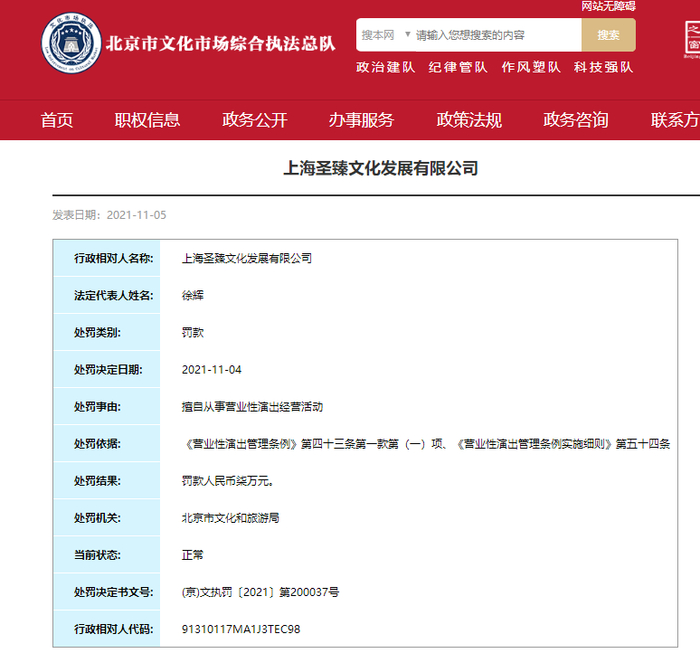Open the 职权信息 menu item

pos(147,120)
